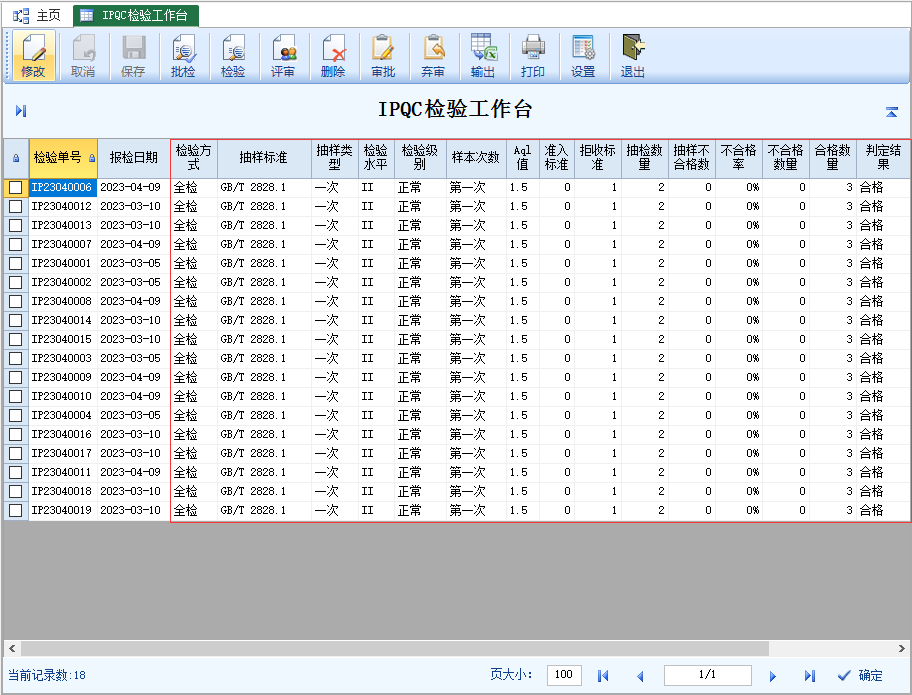Click the 抽检数量 column header
This screenshot has height=695, width=912.
644,158
